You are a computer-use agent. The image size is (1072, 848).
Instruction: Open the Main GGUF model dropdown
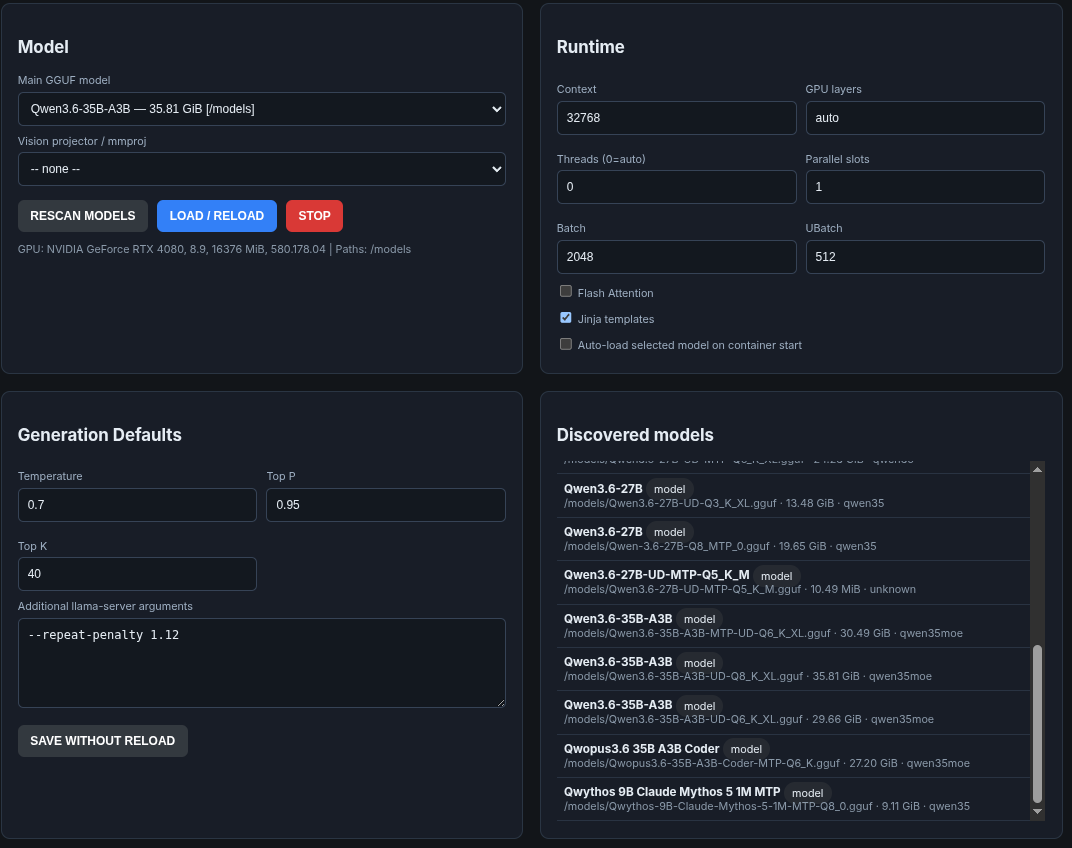click(x=262, y=109)
